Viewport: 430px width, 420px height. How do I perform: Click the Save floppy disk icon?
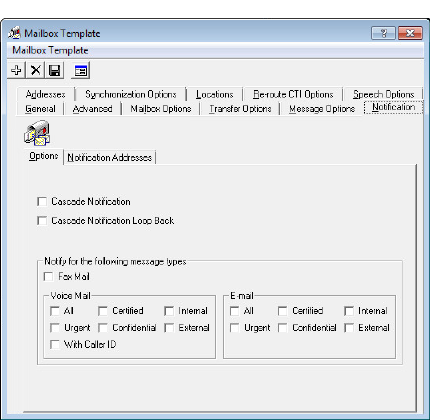click(x=54, y=70)
